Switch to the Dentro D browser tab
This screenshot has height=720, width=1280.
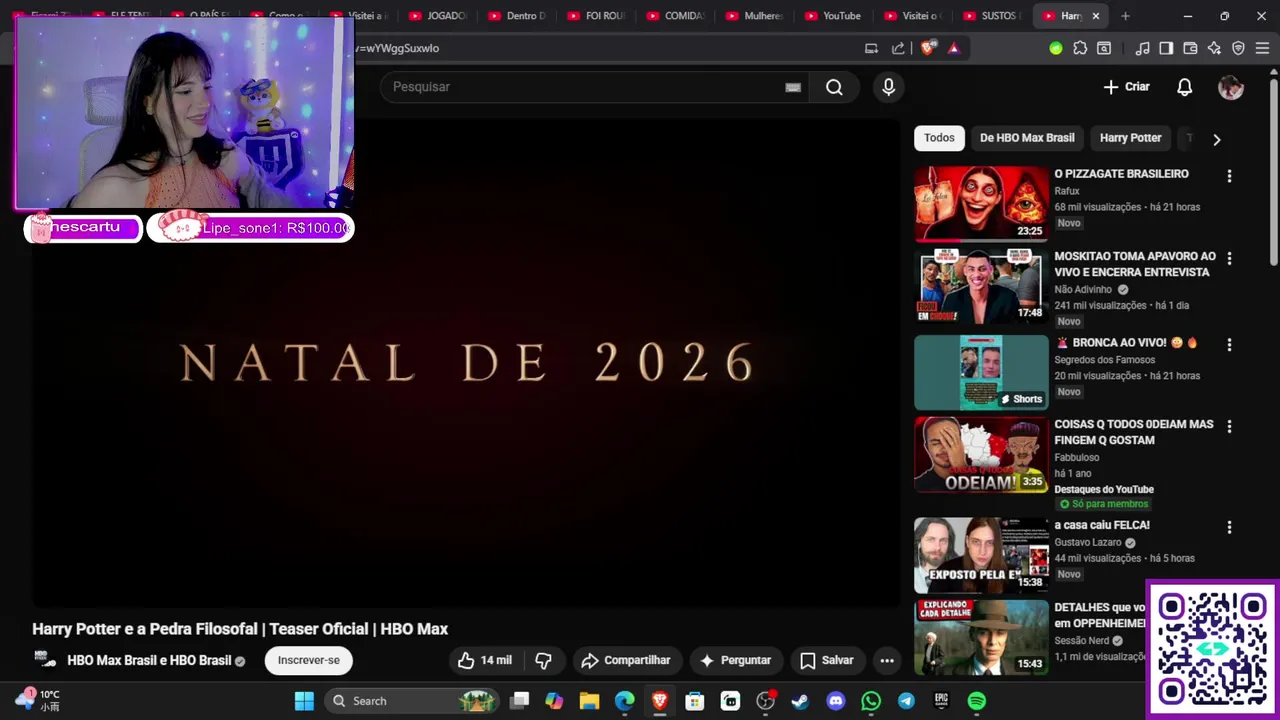(517, 16)
